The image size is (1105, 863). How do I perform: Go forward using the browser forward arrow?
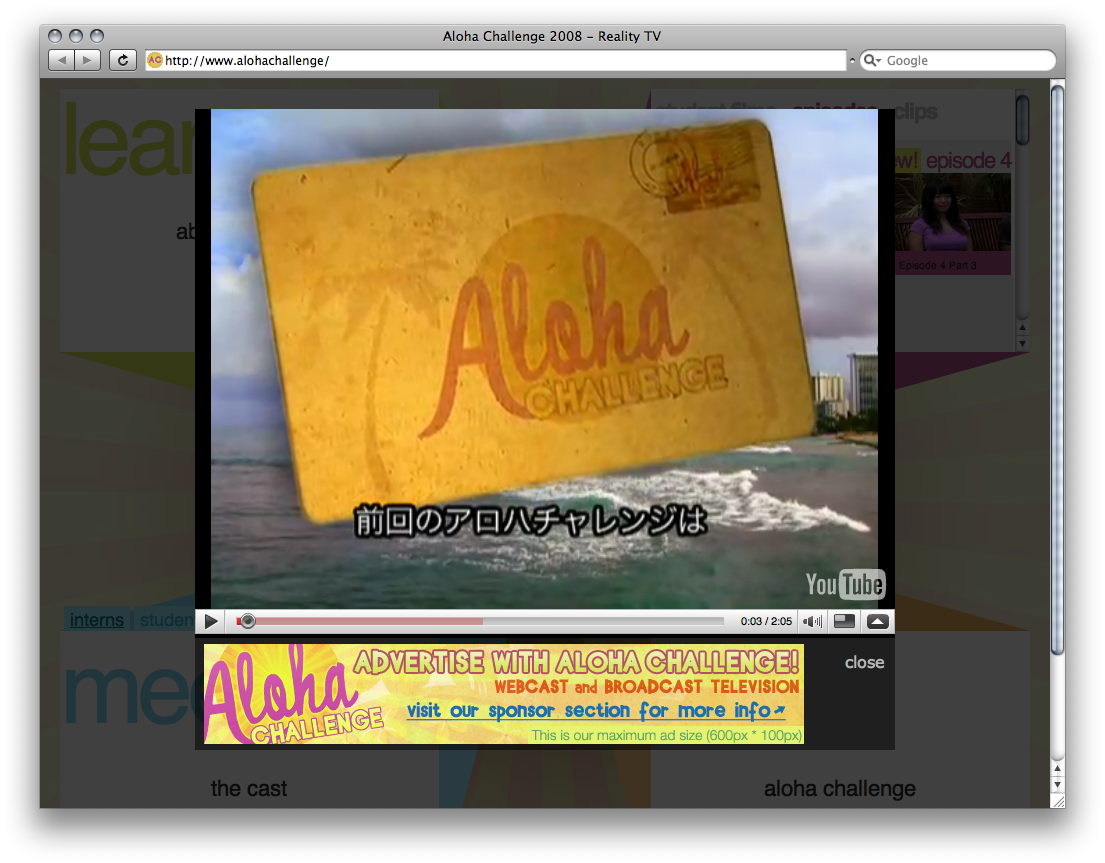click(88, 61)
